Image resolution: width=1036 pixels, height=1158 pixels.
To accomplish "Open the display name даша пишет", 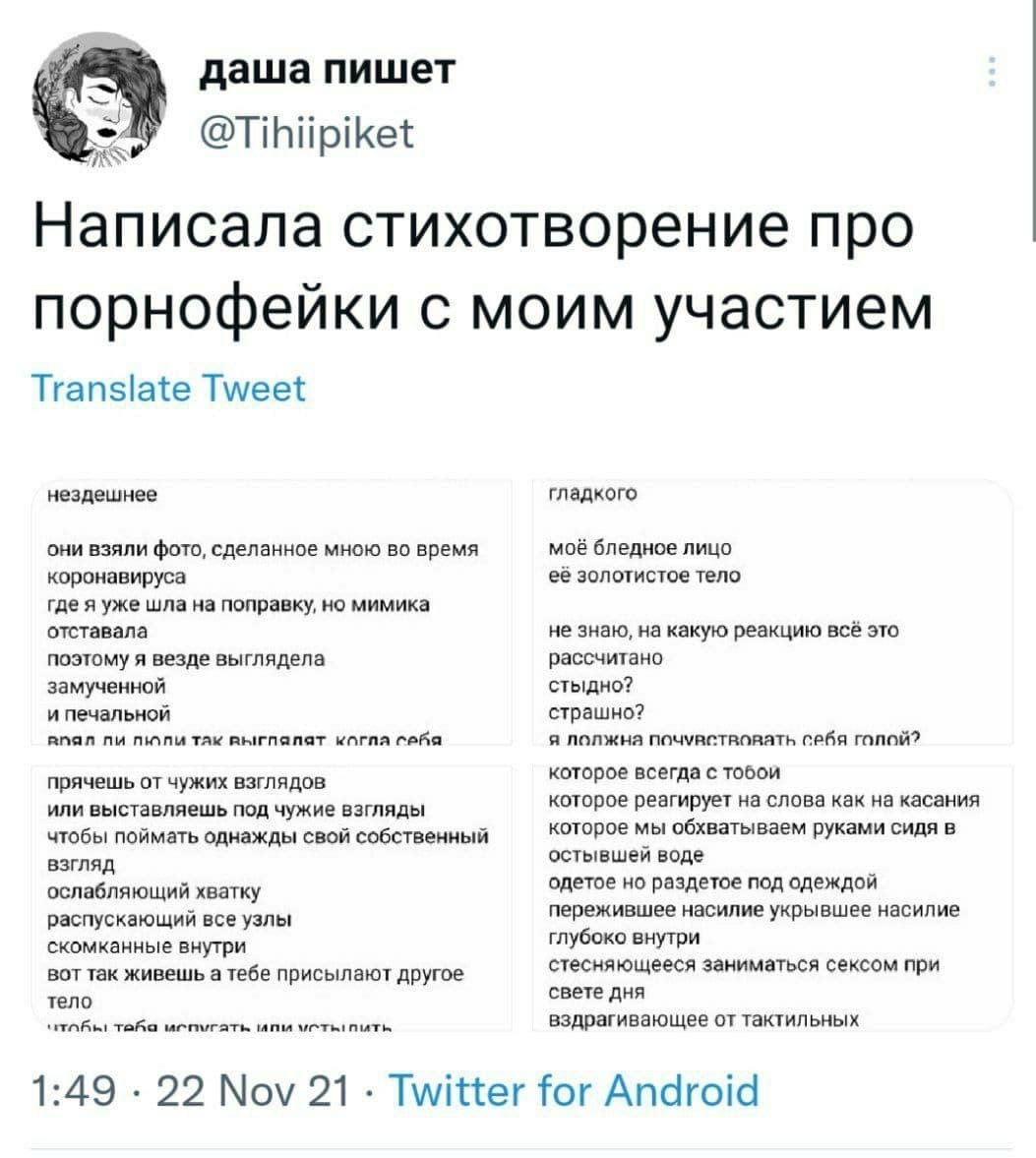I will (x=327, y=69).
